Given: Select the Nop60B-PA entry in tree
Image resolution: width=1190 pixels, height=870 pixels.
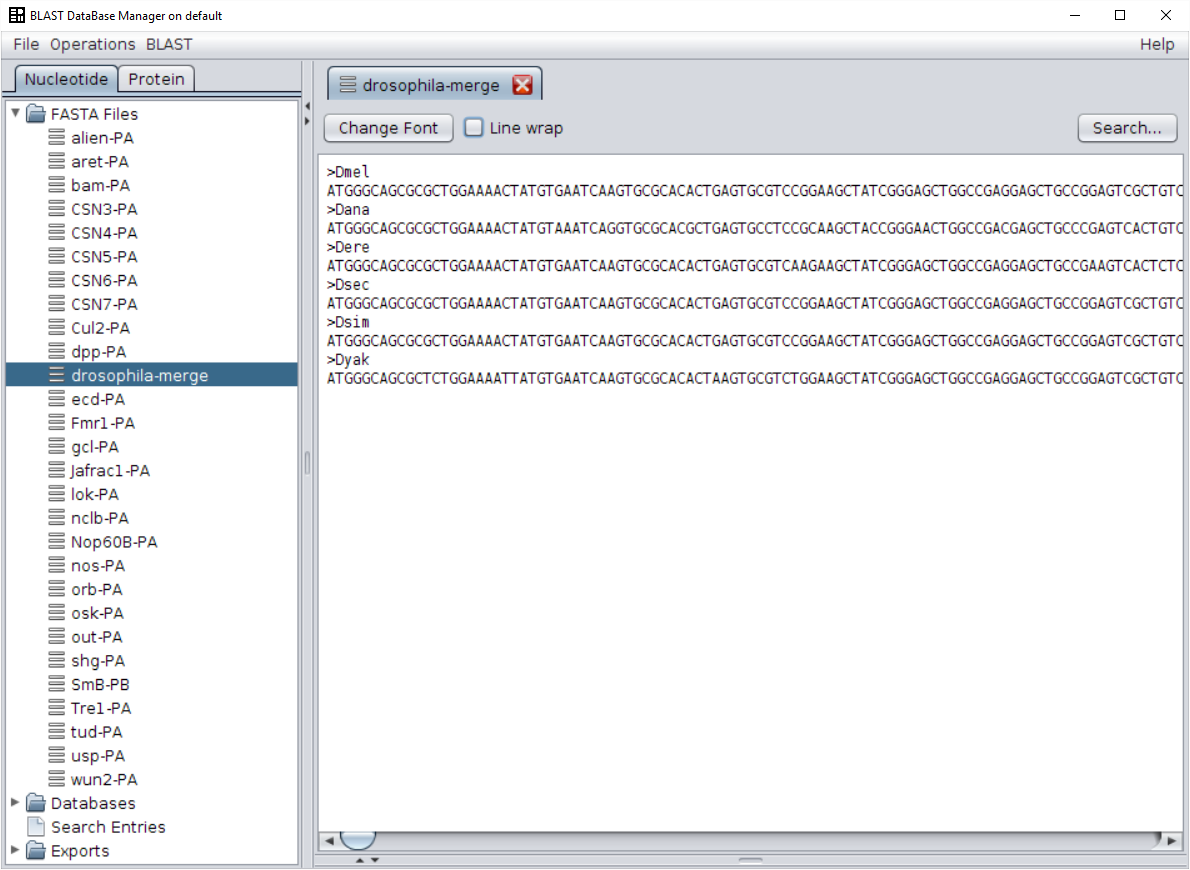Looking at the screenshot, I should [x=114, y=542].
